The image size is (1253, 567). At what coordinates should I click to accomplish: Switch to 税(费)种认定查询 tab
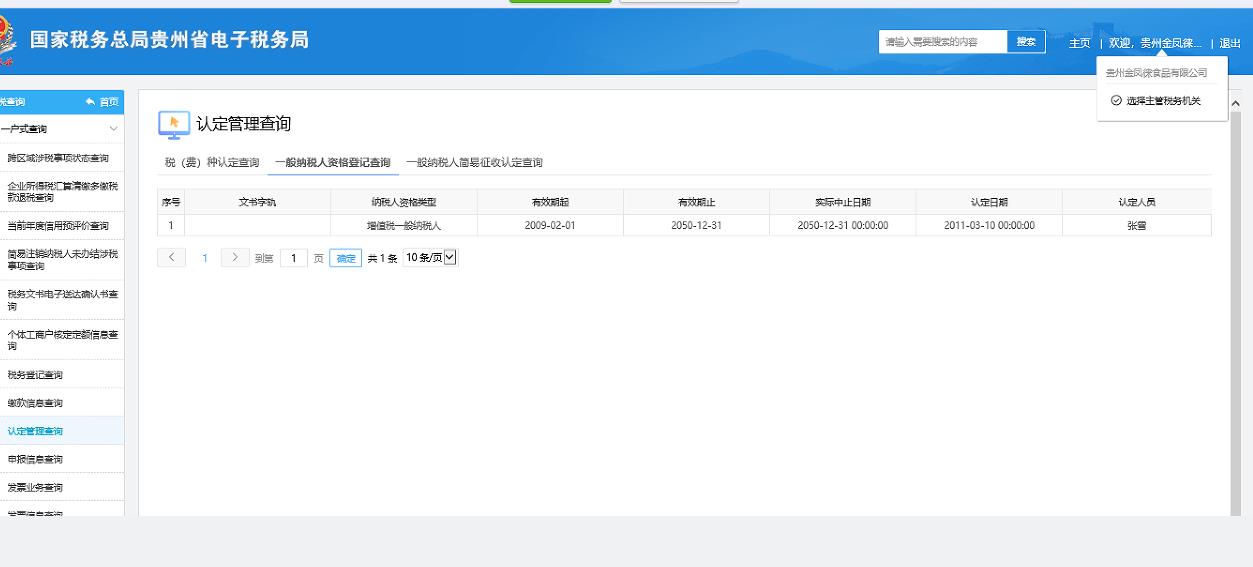point(212,162)
